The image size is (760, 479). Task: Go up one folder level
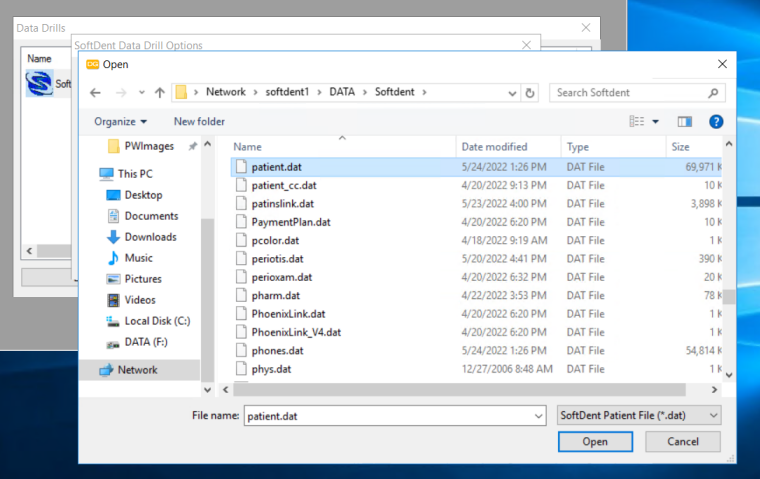[159, 93]
